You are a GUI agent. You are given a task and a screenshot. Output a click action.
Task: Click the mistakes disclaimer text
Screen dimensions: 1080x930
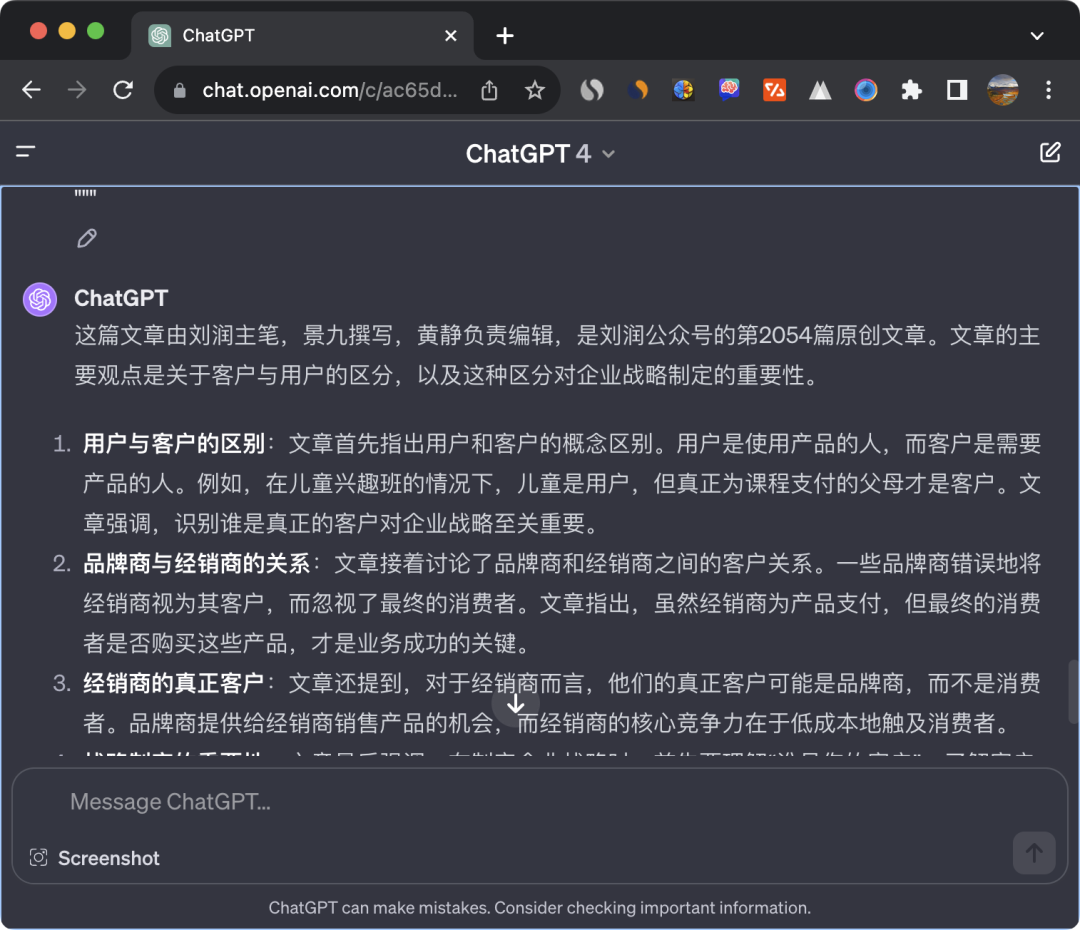pos(540,908)
